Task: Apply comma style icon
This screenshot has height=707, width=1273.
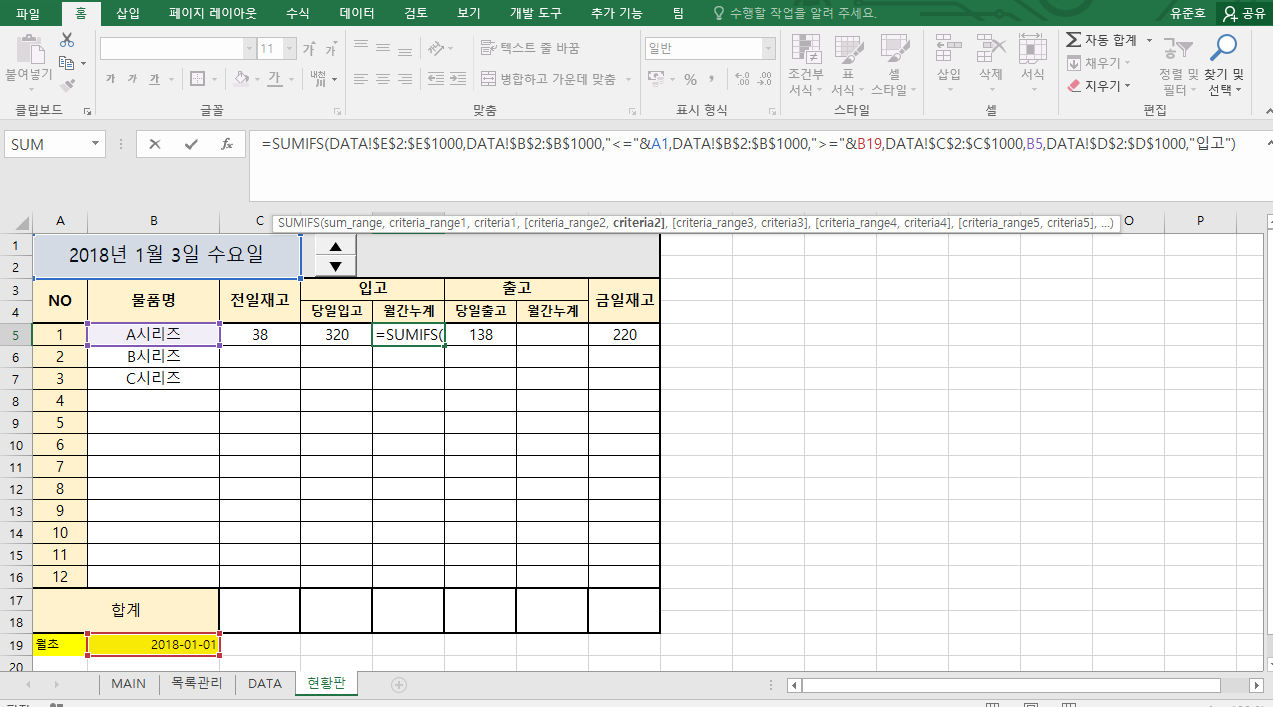Action: tap(713, 79)
